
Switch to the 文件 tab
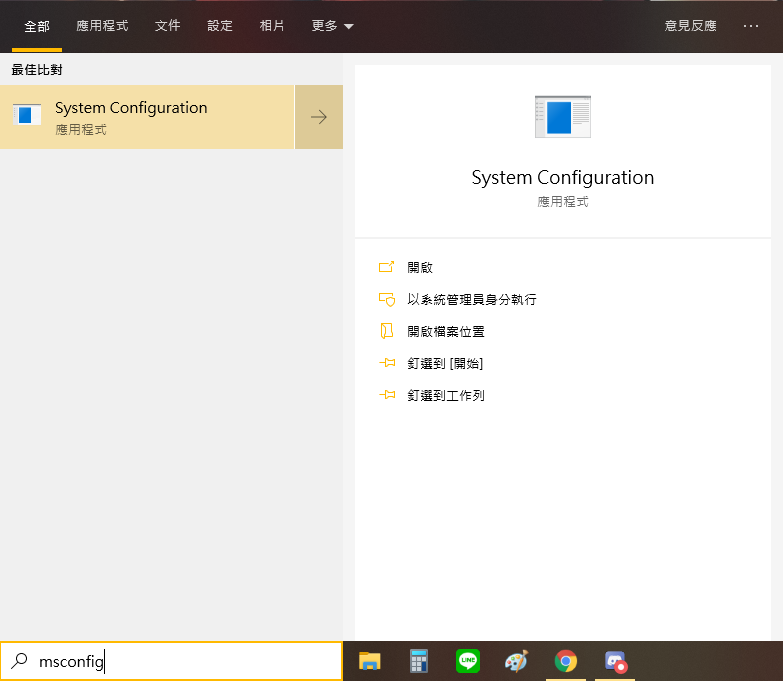[x=167, y=25]
